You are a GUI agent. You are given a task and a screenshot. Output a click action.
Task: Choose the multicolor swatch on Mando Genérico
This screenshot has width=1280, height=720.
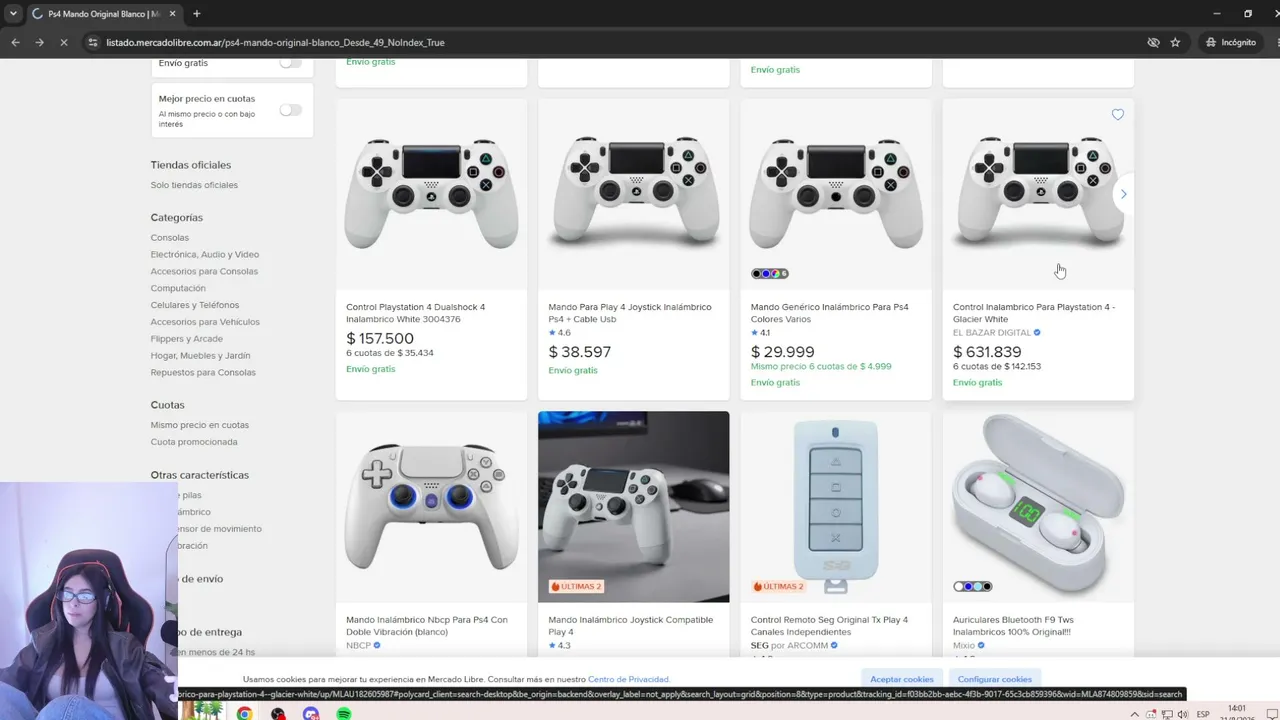tap(775, 273)
